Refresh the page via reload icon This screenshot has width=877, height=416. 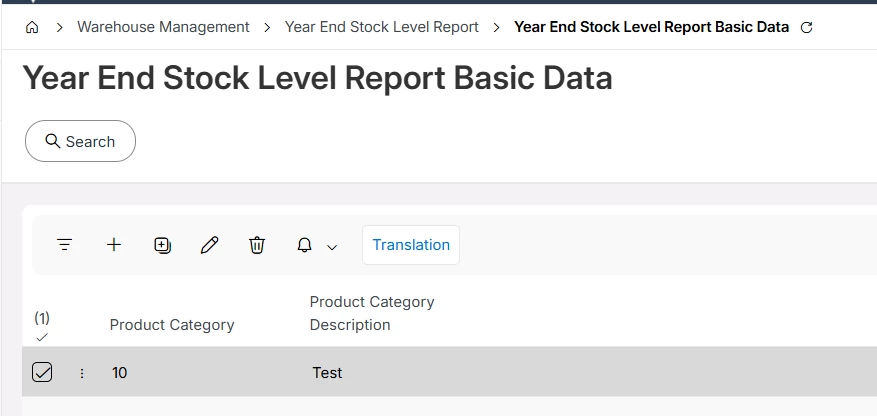click(x=806, y=27)
